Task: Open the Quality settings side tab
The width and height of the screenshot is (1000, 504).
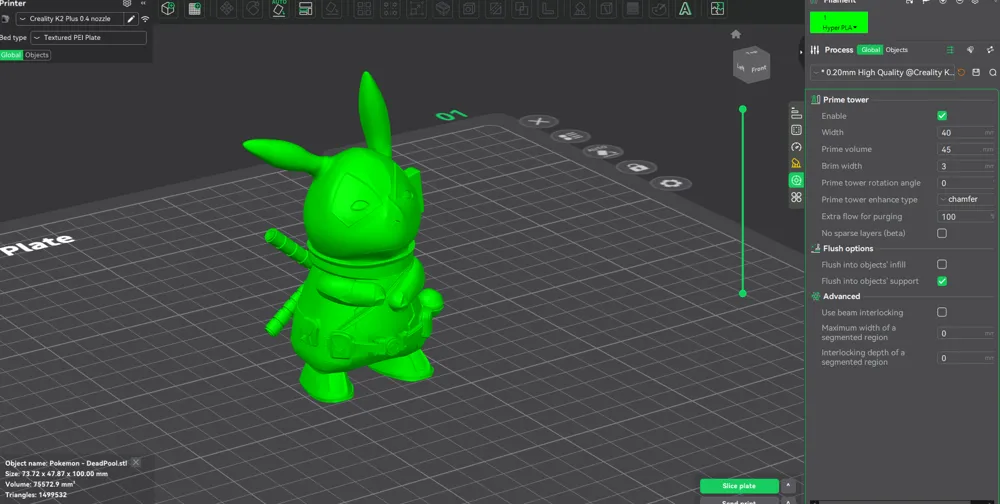Action: [796, 114]
